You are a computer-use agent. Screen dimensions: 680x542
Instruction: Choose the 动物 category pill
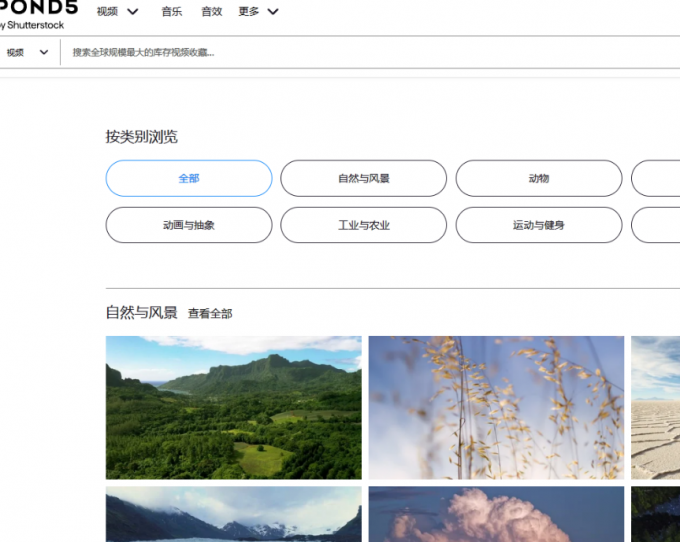538,178
